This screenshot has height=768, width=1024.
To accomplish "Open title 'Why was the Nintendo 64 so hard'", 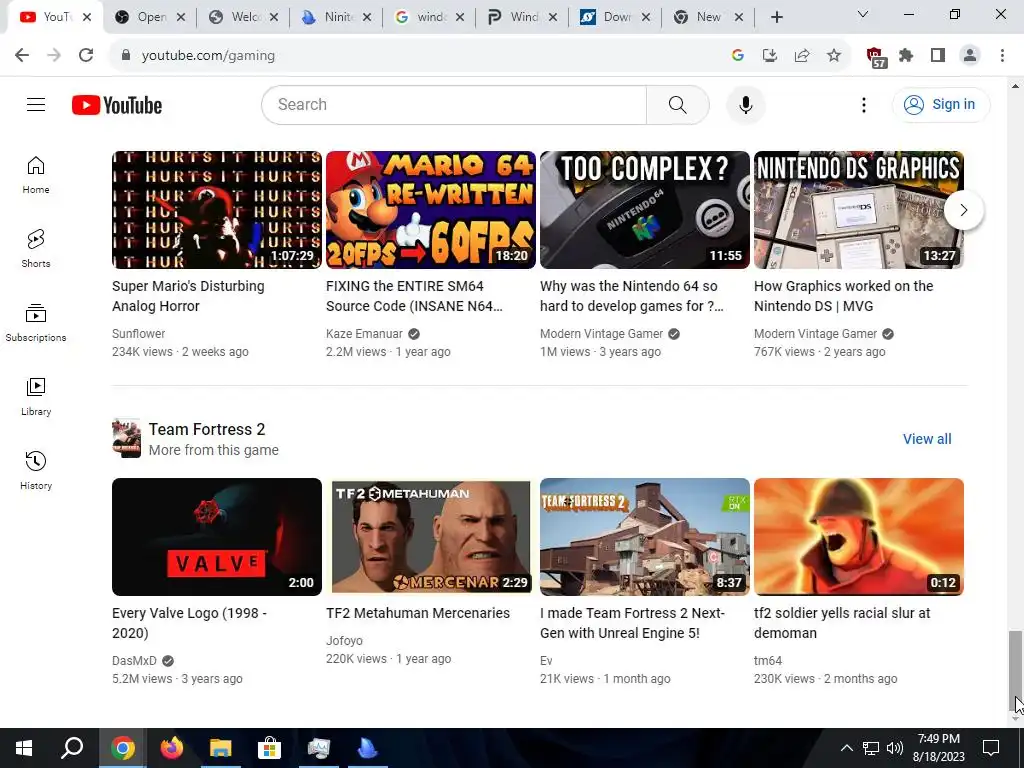I will click(x=632, y=296).
